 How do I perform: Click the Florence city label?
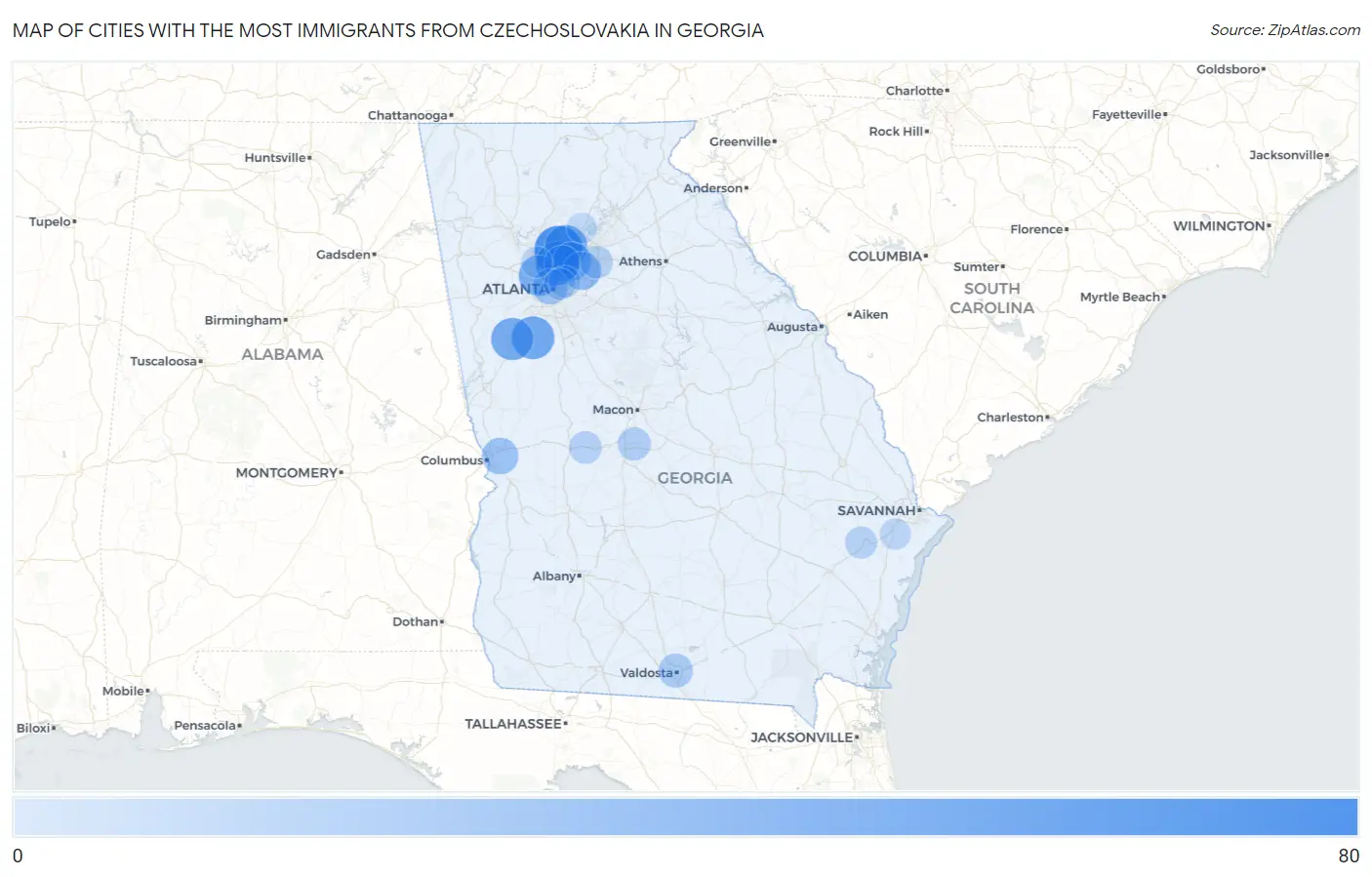coord(1037,230)
